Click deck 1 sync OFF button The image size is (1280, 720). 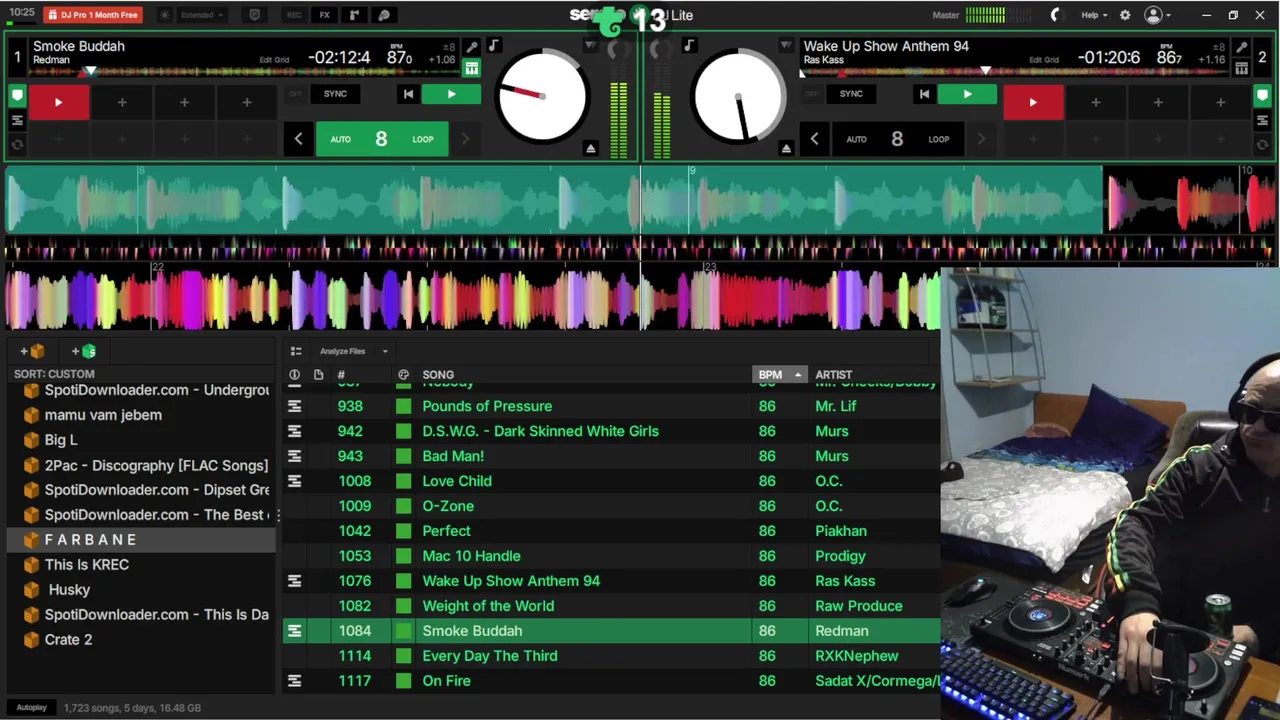(x=295, y=94)
